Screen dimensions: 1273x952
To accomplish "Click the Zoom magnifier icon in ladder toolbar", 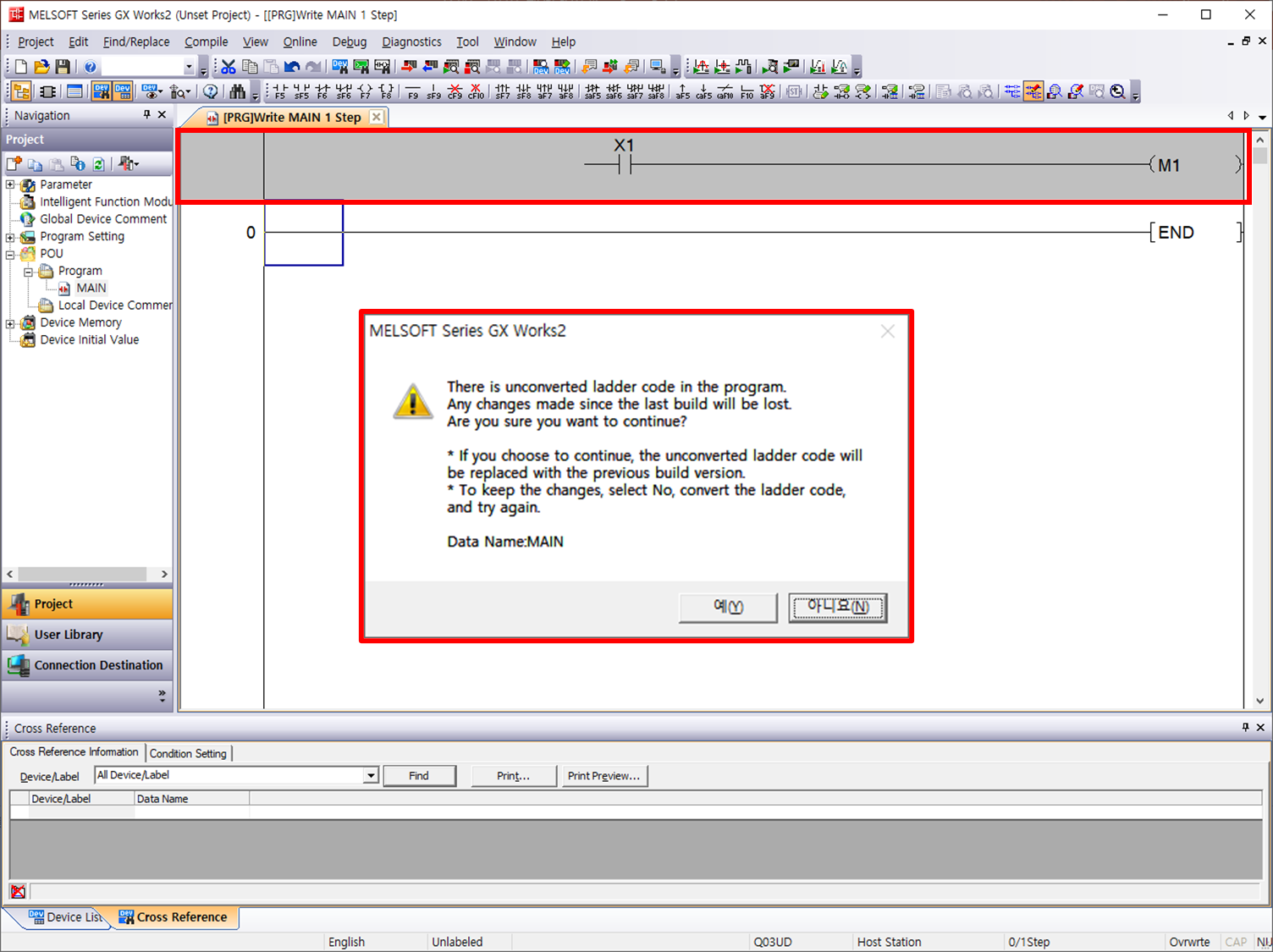I will click(1118, 91).
